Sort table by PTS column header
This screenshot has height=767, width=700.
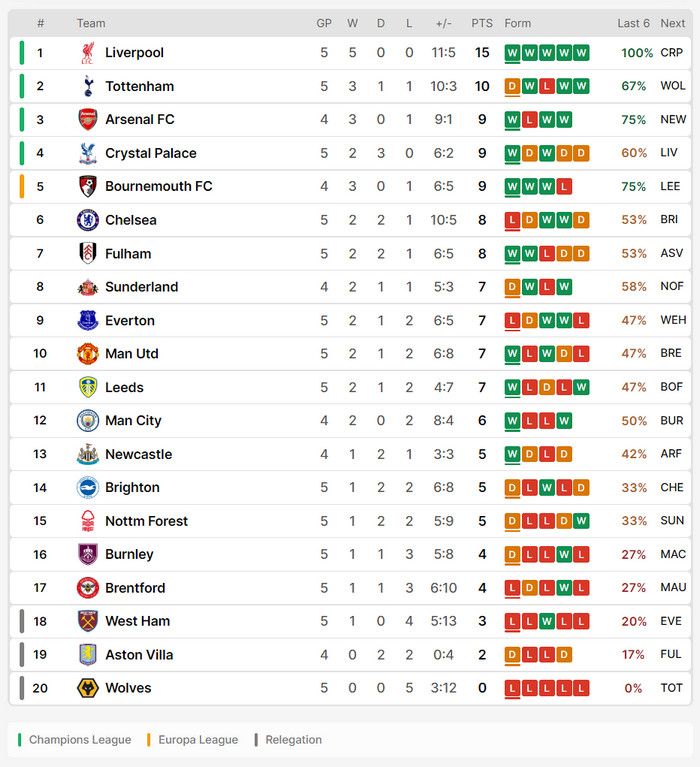click(482, 23)
